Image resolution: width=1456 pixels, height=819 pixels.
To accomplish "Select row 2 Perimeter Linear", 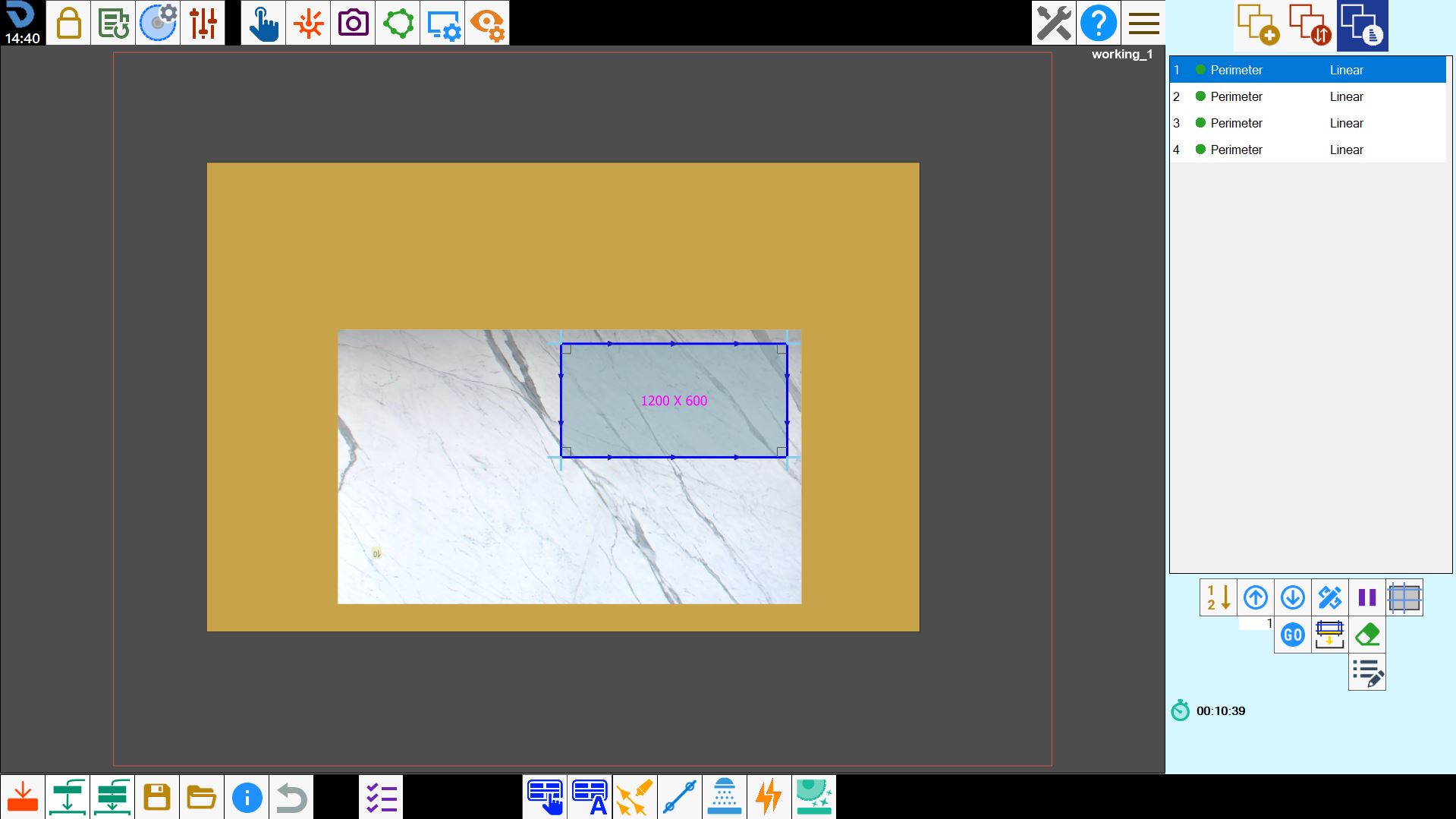I will (x=1307, y=96).
